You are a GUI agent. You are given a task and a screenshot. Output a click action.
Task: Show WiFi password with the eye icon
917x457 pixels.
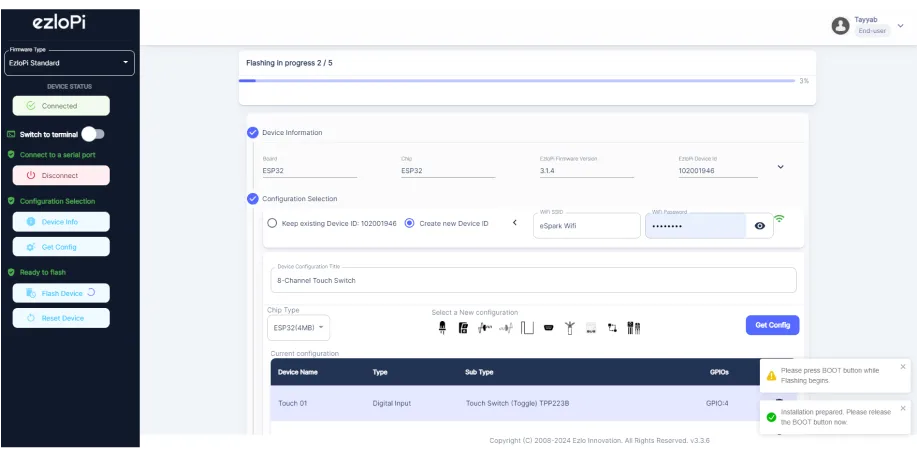point(760,226)
